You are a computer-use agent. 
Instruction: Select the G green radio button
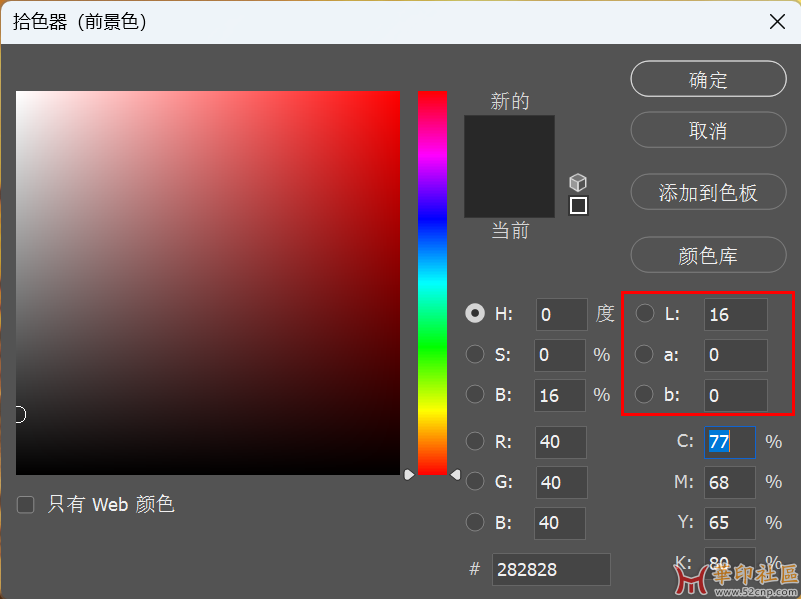click(475, 482)
